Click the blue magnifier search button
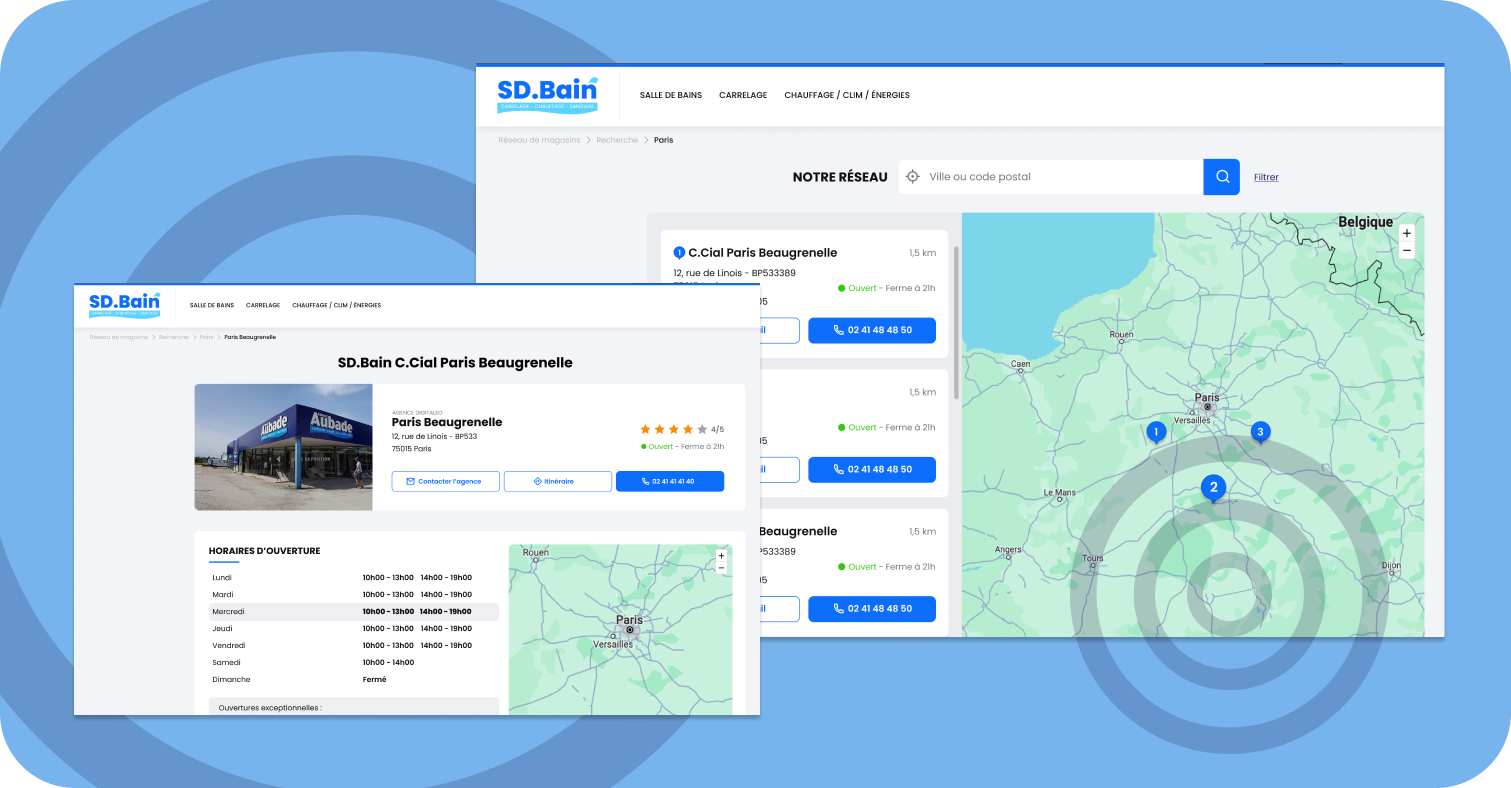 pos(1221,177)
